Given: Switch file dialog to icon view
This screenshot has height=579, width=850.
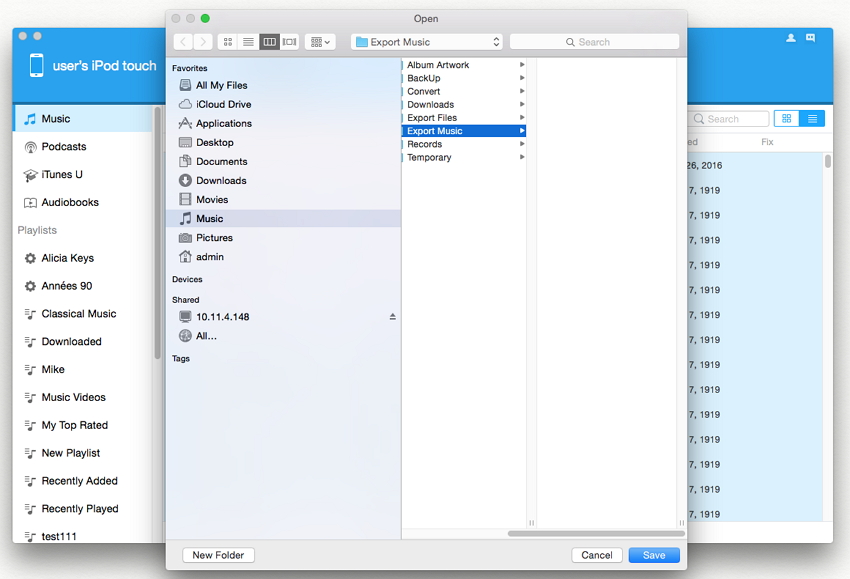Looking at the screenshot, I should coord(228,42).
